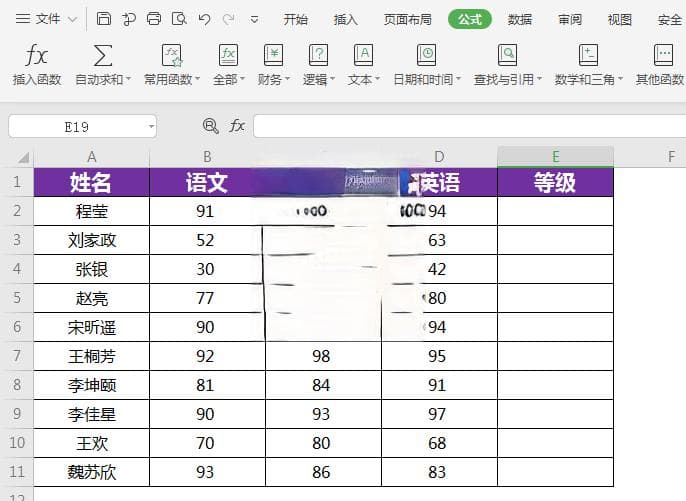Click the cell containing 王桐芳
This screenshot has width=686, height=501.
(x=91, y=356)
